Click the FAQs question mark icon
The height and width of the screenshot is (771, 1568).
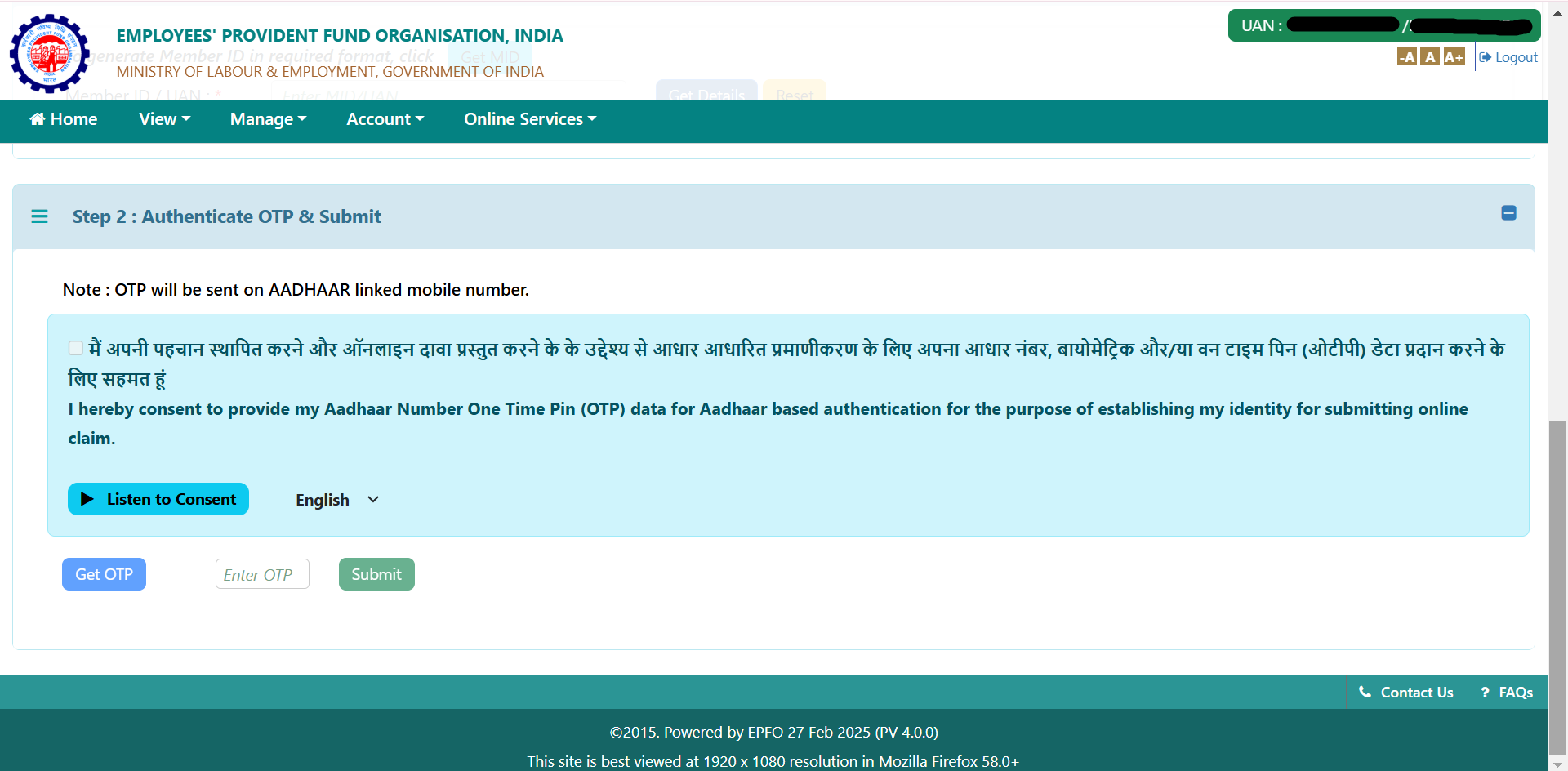point(1486,692)
